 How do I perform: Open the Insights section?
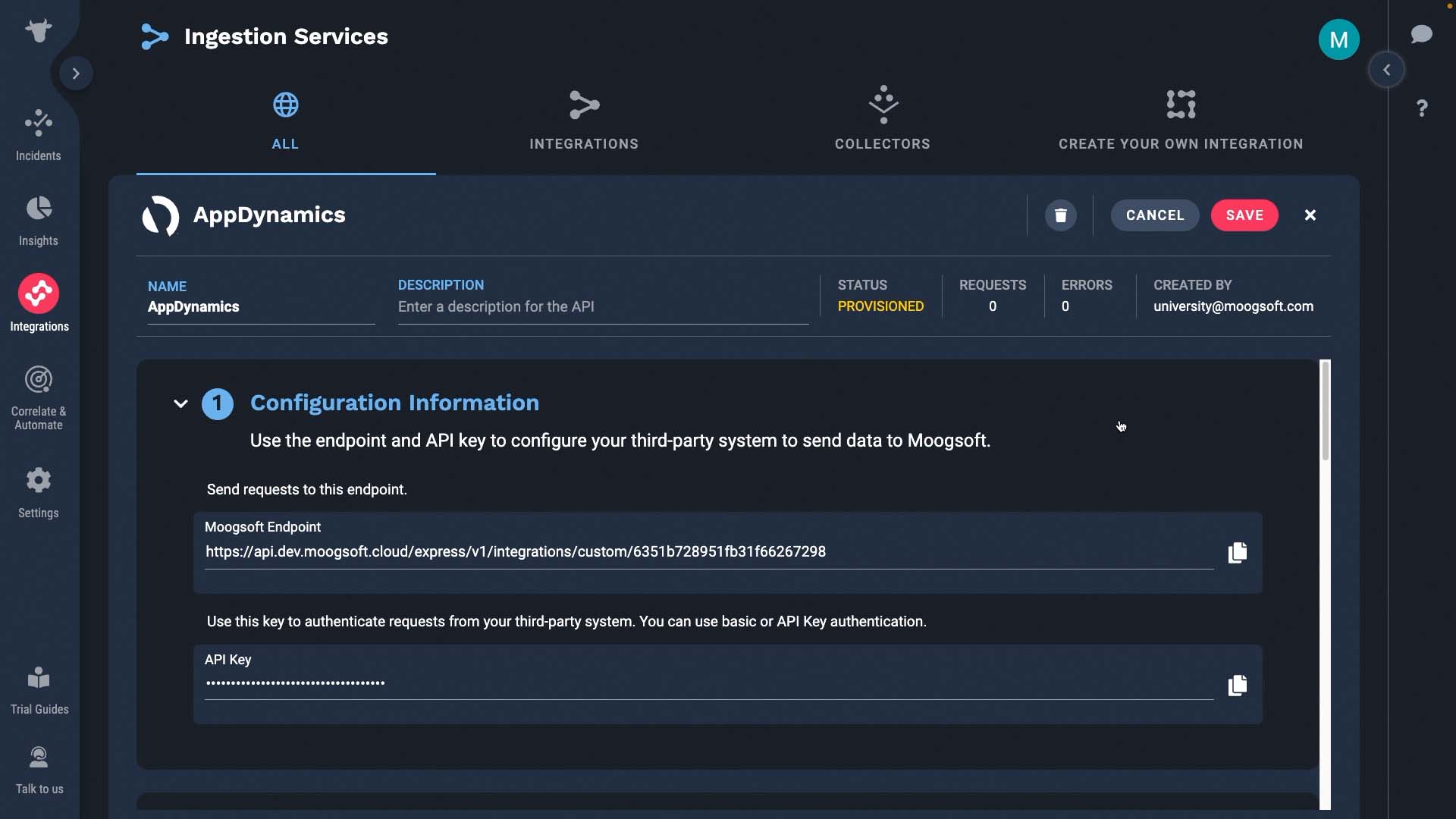tap(39, 221)
